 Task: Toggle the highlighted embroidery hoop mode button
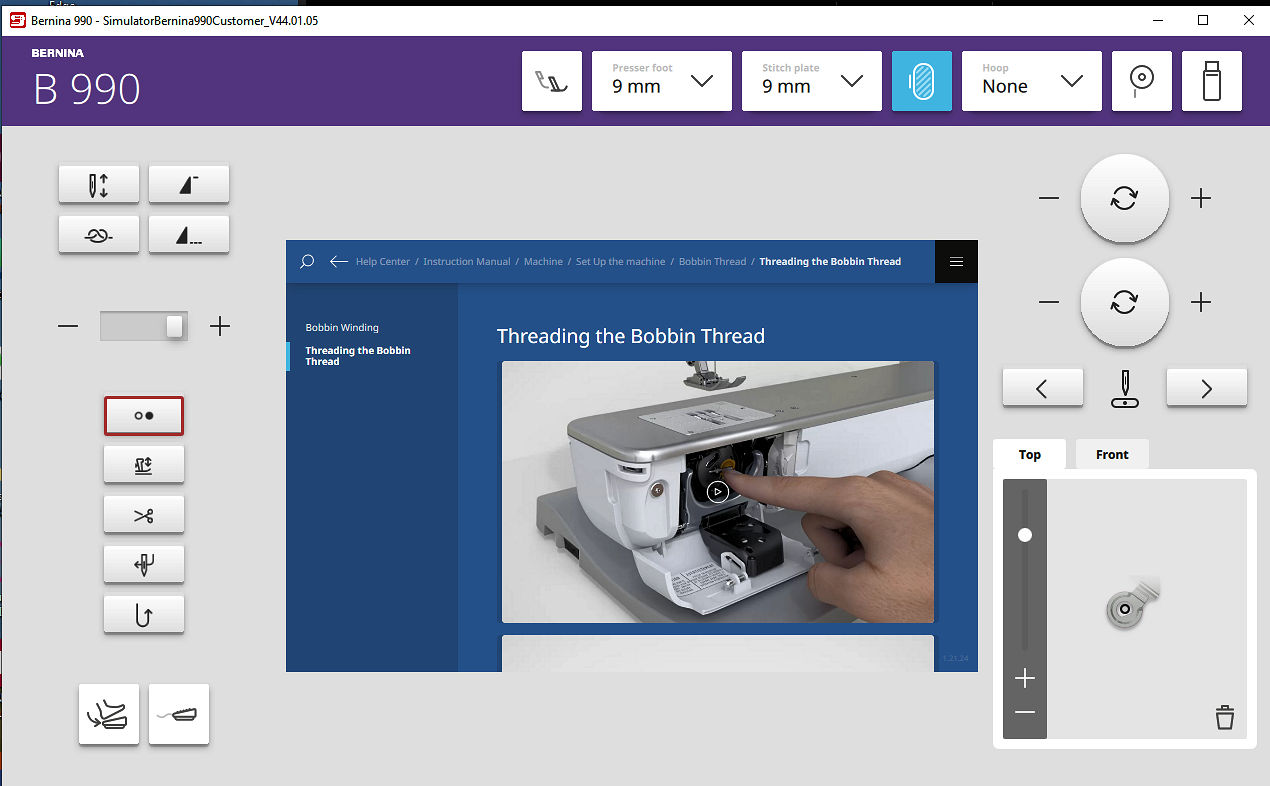pos(922,81)
